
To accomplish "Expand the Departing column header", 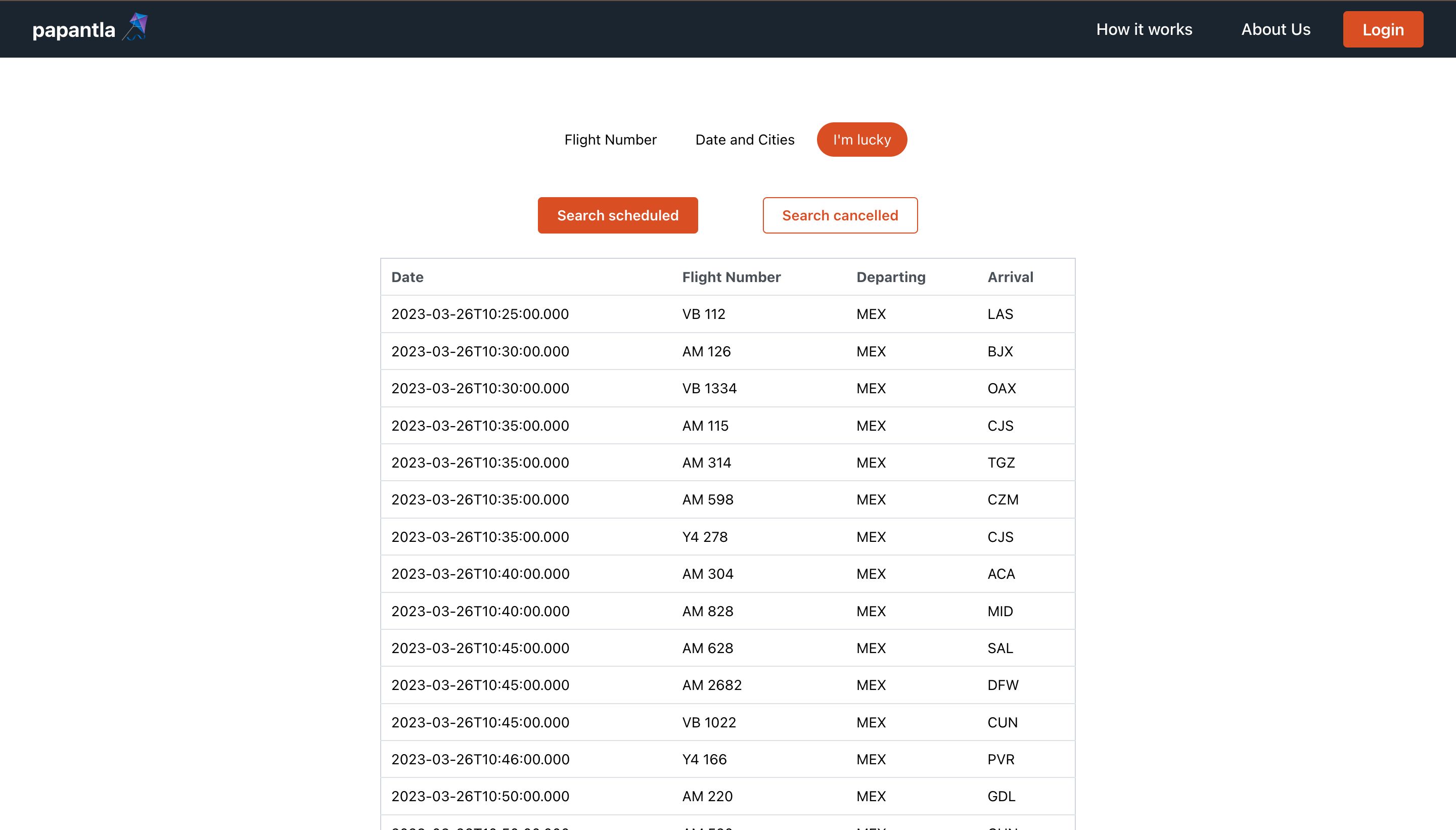I will coord(891,277).
